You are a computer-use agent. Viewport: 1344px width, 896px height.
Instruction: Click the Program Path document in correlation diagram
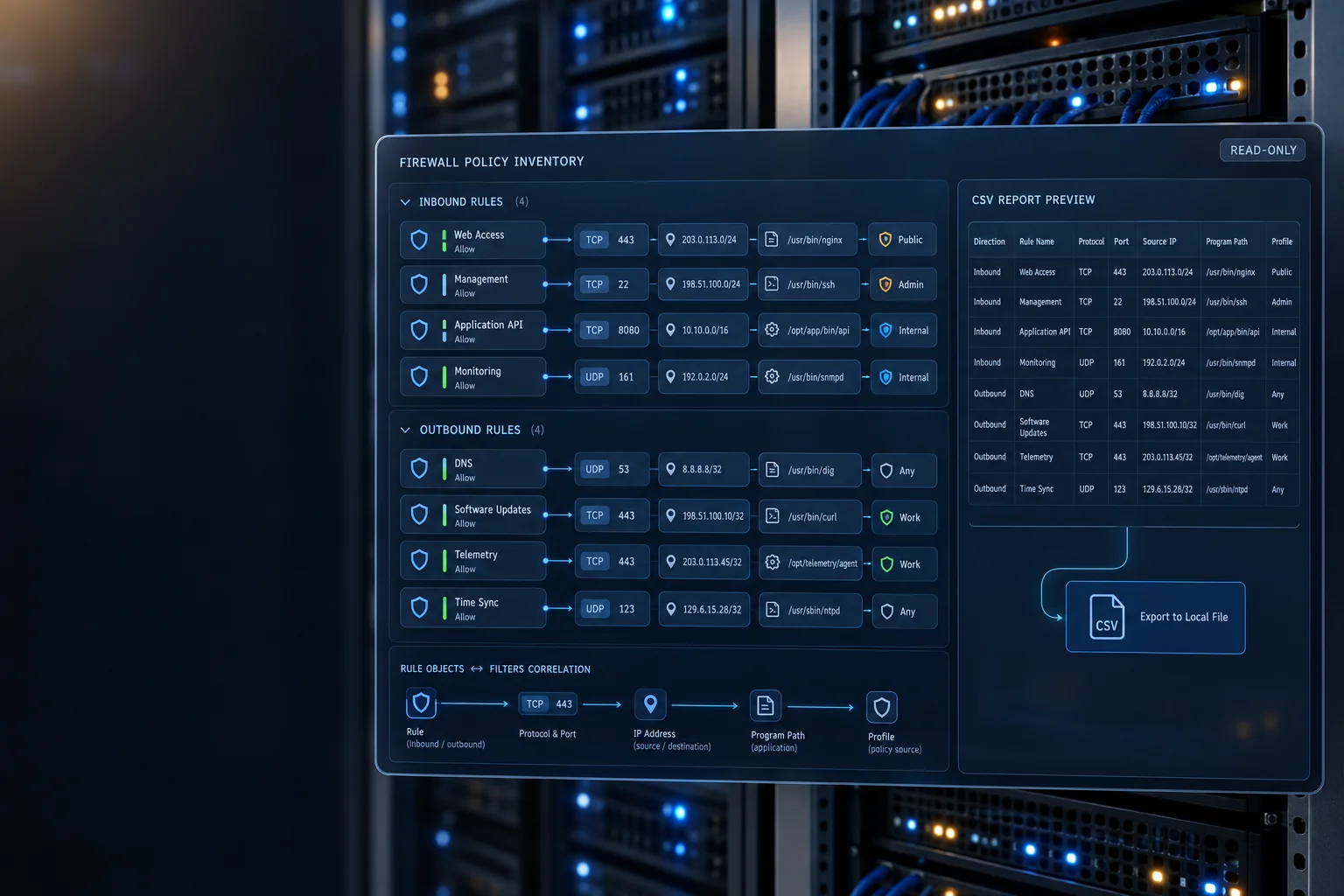(x=765, y=705)
